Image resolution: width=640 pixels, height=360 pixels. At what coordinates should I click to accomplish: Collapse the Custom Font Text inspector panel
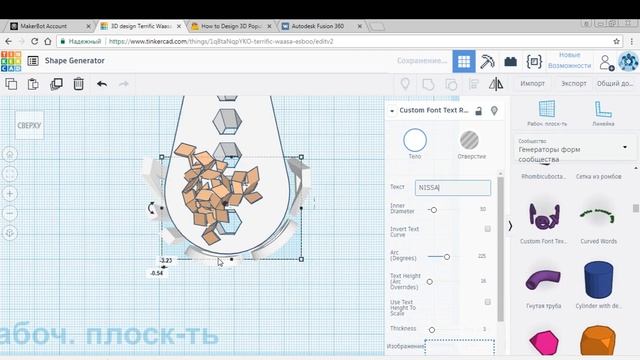tap(392, 111)
